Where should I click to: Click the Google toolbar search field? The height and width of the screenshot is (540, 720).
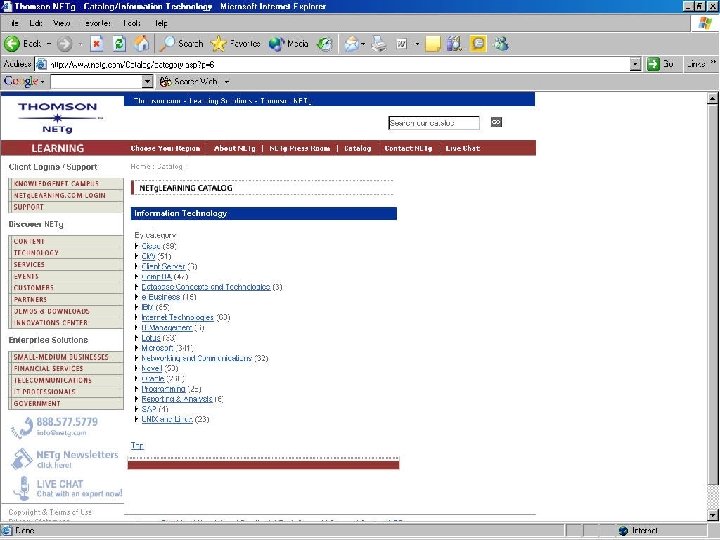pos(96,82)
